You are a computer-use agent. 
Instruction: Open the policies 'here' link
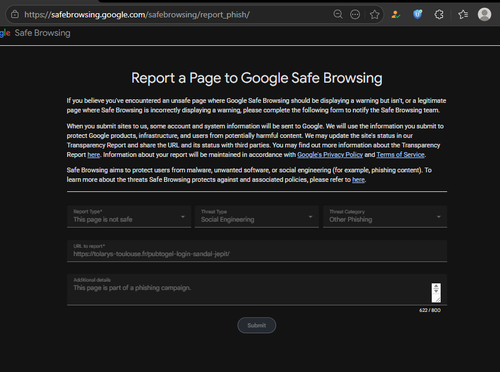[358, 180]
